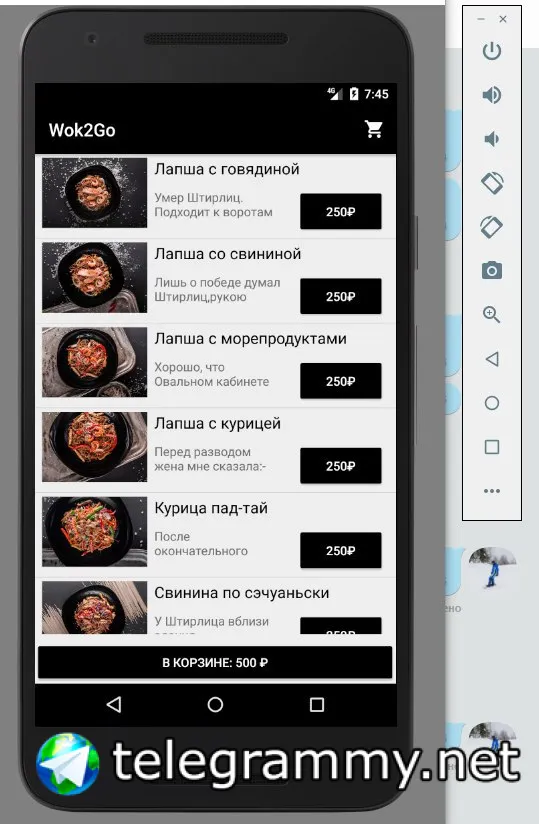Click the emulator sidebar overview square icon
The width and height of the screenshot is (539, 824).
[x=492, y=447]
